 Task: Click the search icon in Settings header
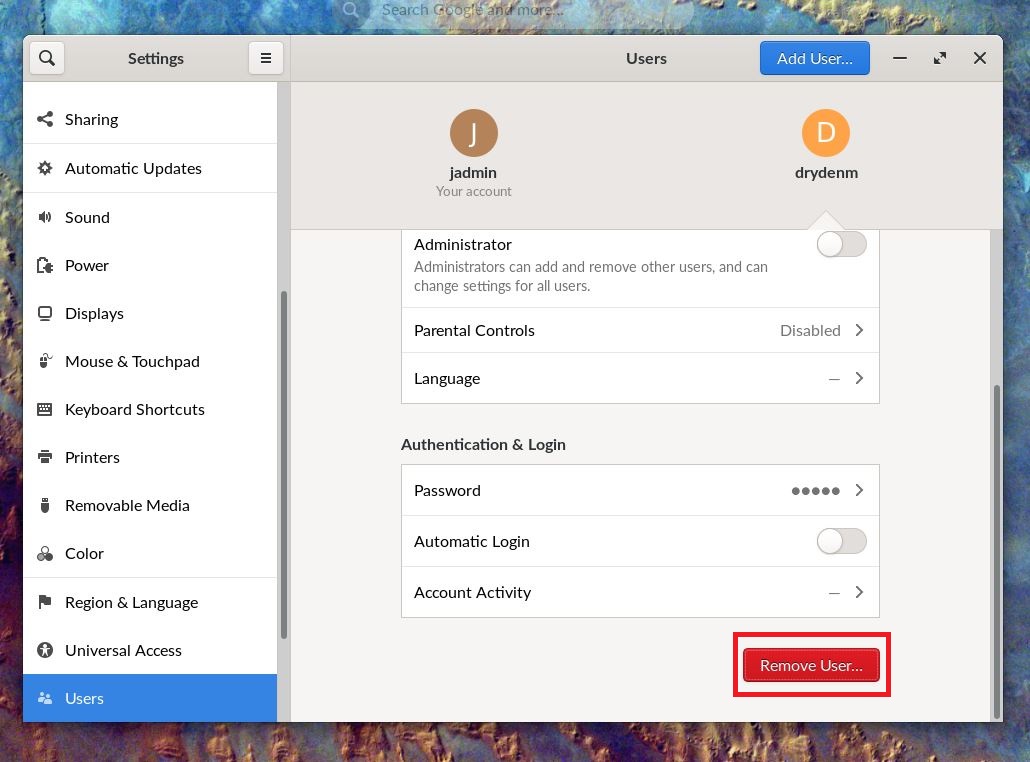tap(47, 58)
